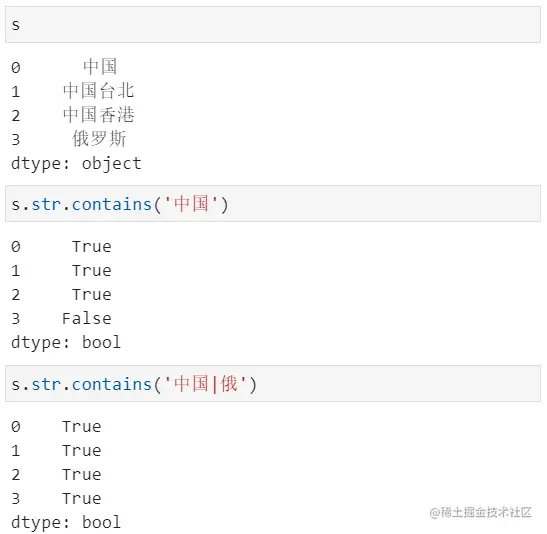This screenshot has height=534, width=547.
Task: Select the 中国 output in row 0
Action: point(100,67)
